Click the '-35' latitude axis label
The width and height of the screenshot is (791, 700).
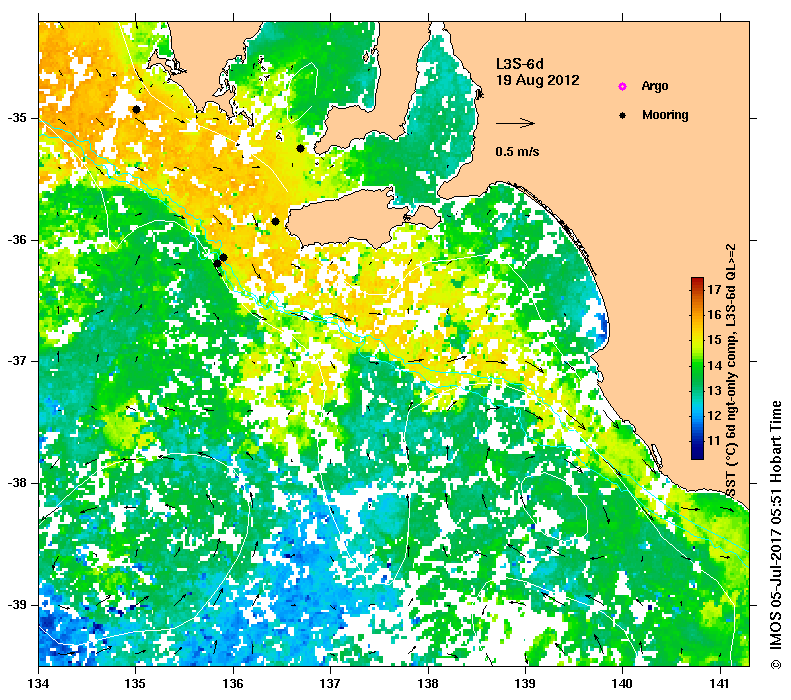17,119
